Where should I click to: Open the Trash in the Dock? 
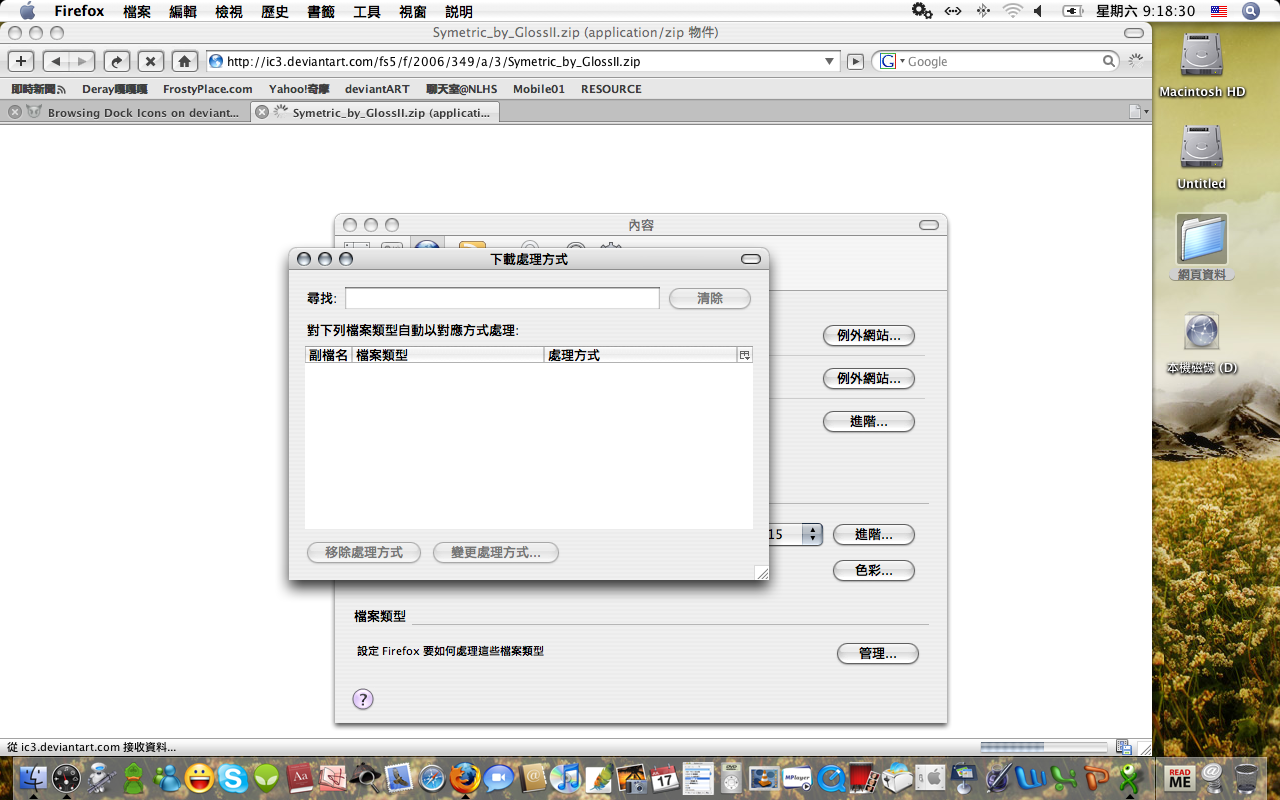(1246, 778)
